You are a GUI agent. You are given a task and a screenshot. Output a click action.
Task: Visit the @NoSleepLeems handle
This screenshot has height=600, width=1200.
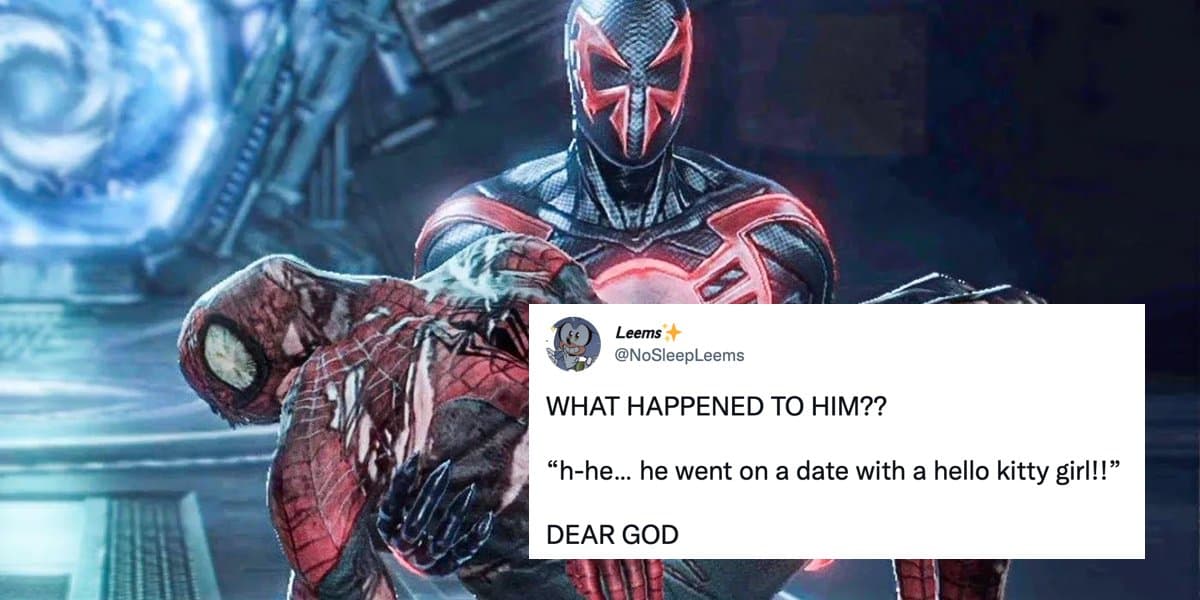680,356
